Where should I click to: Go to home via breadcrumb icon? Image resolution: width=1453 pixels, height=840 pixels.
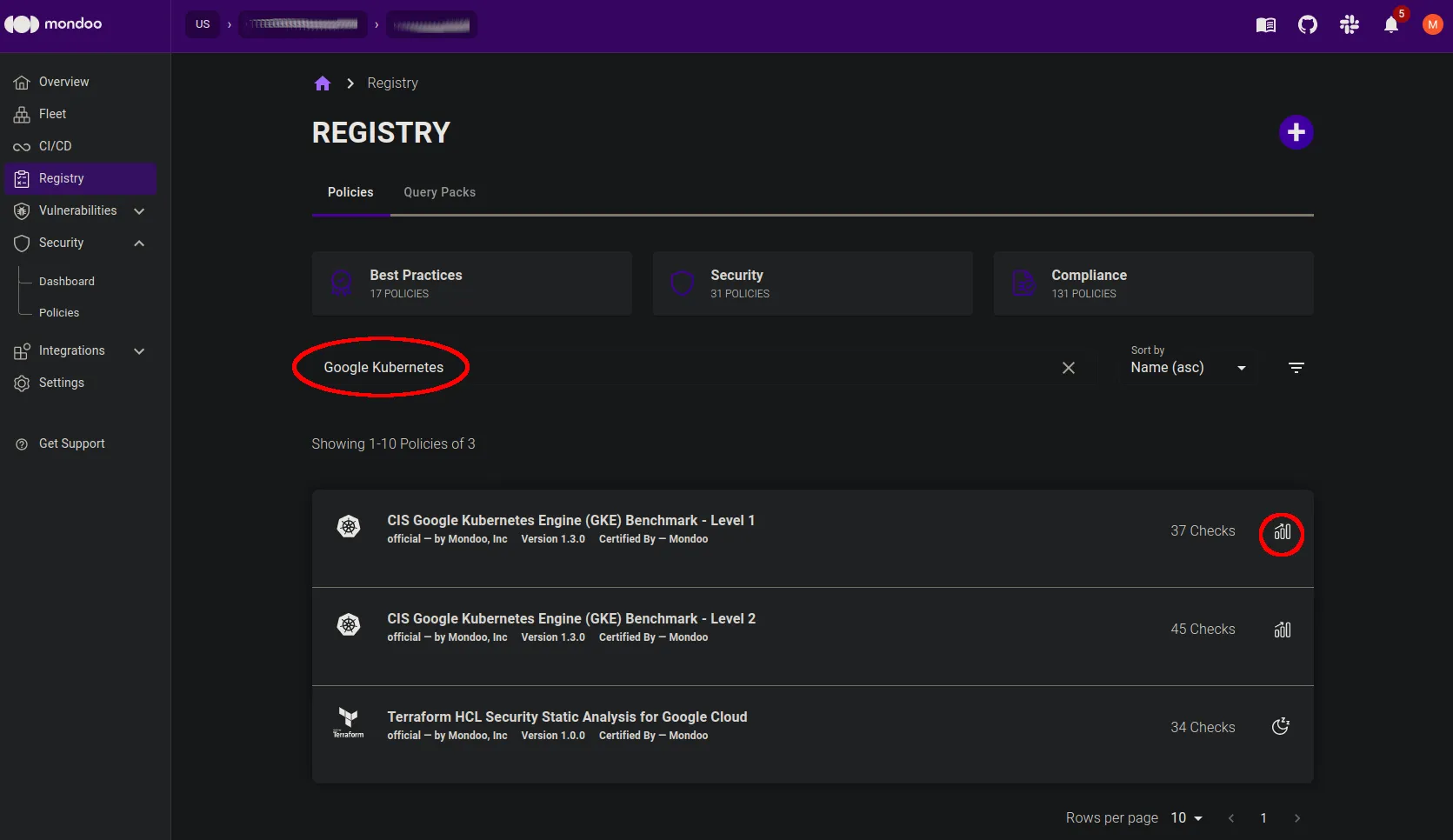(x=322, y=83)
